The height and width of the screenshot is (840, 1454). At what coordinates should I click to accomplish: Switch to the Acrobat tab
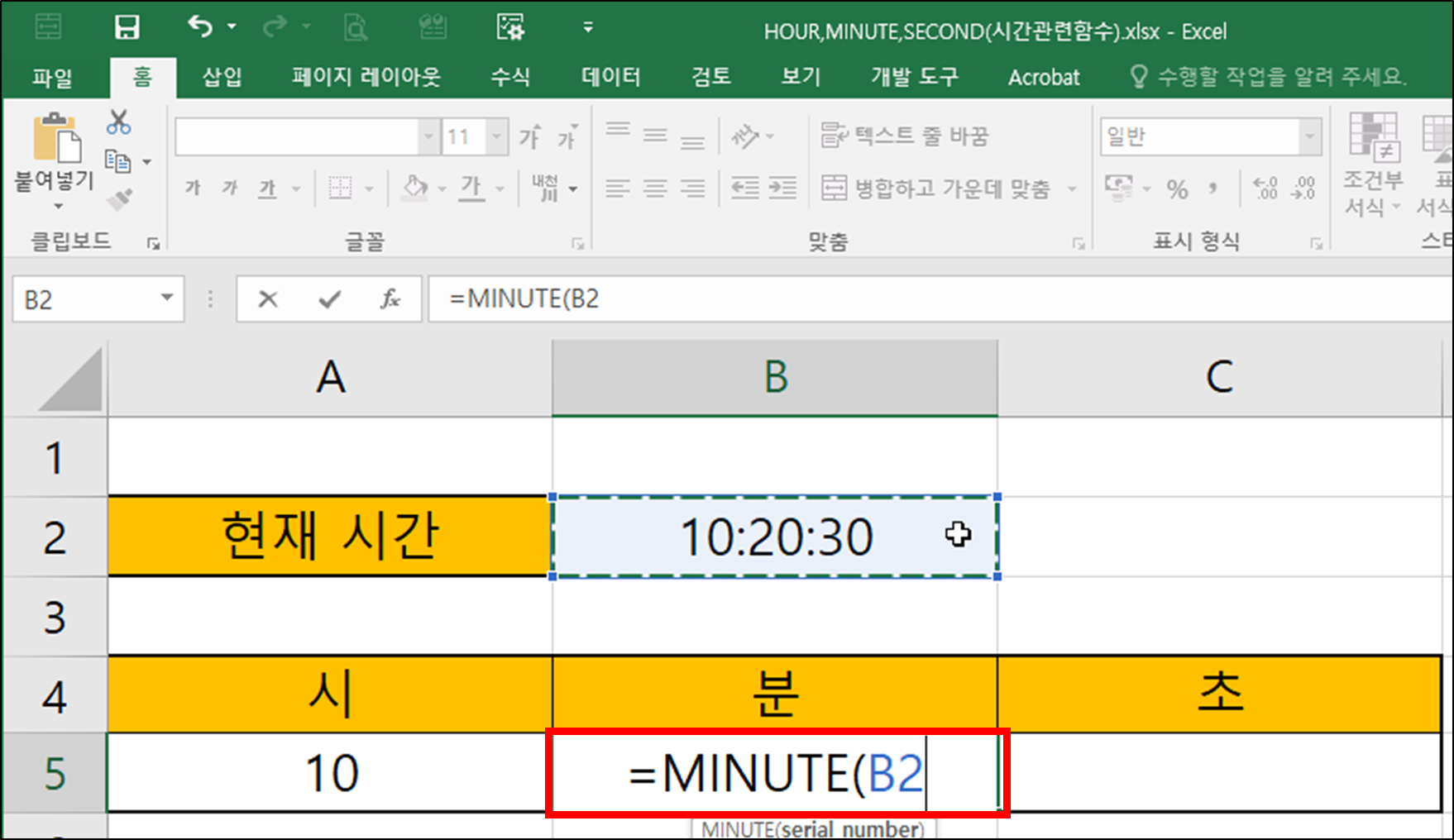(x=1044, y=77)
